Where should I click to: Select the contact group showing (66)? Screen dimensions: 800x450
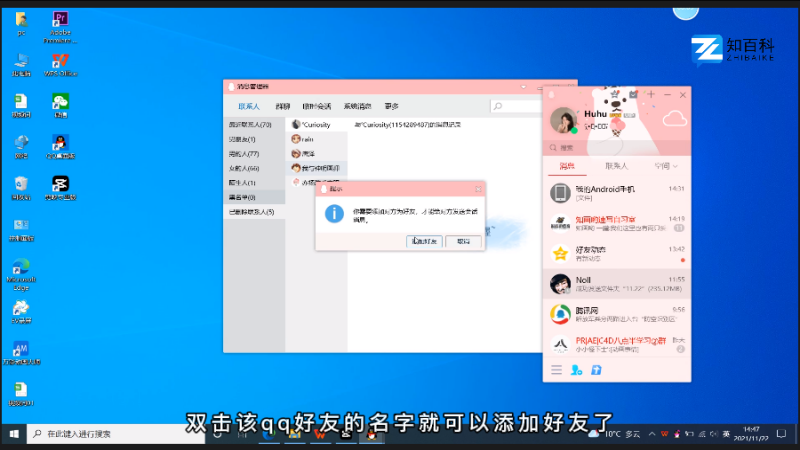(254, 168)
